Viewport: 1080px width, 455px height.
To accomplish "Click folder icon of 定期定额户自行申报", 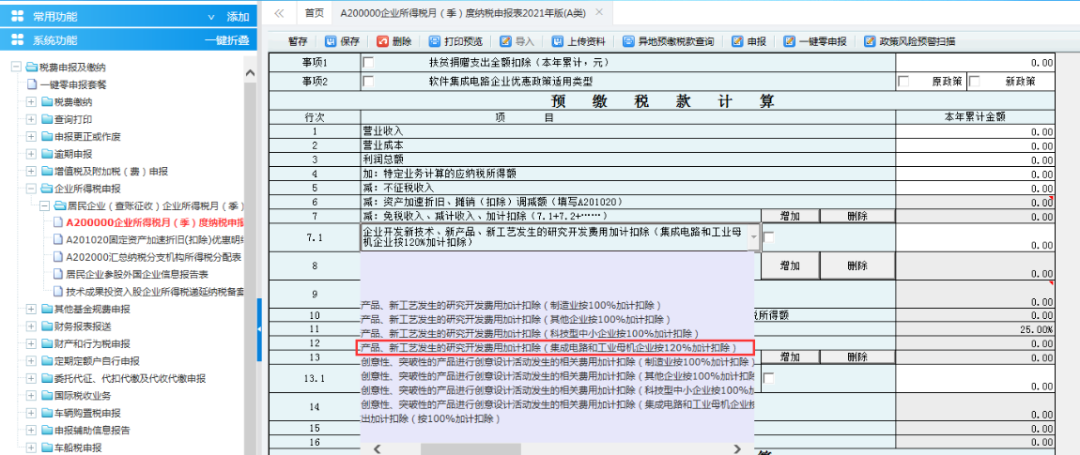I will tap(46, 361).
